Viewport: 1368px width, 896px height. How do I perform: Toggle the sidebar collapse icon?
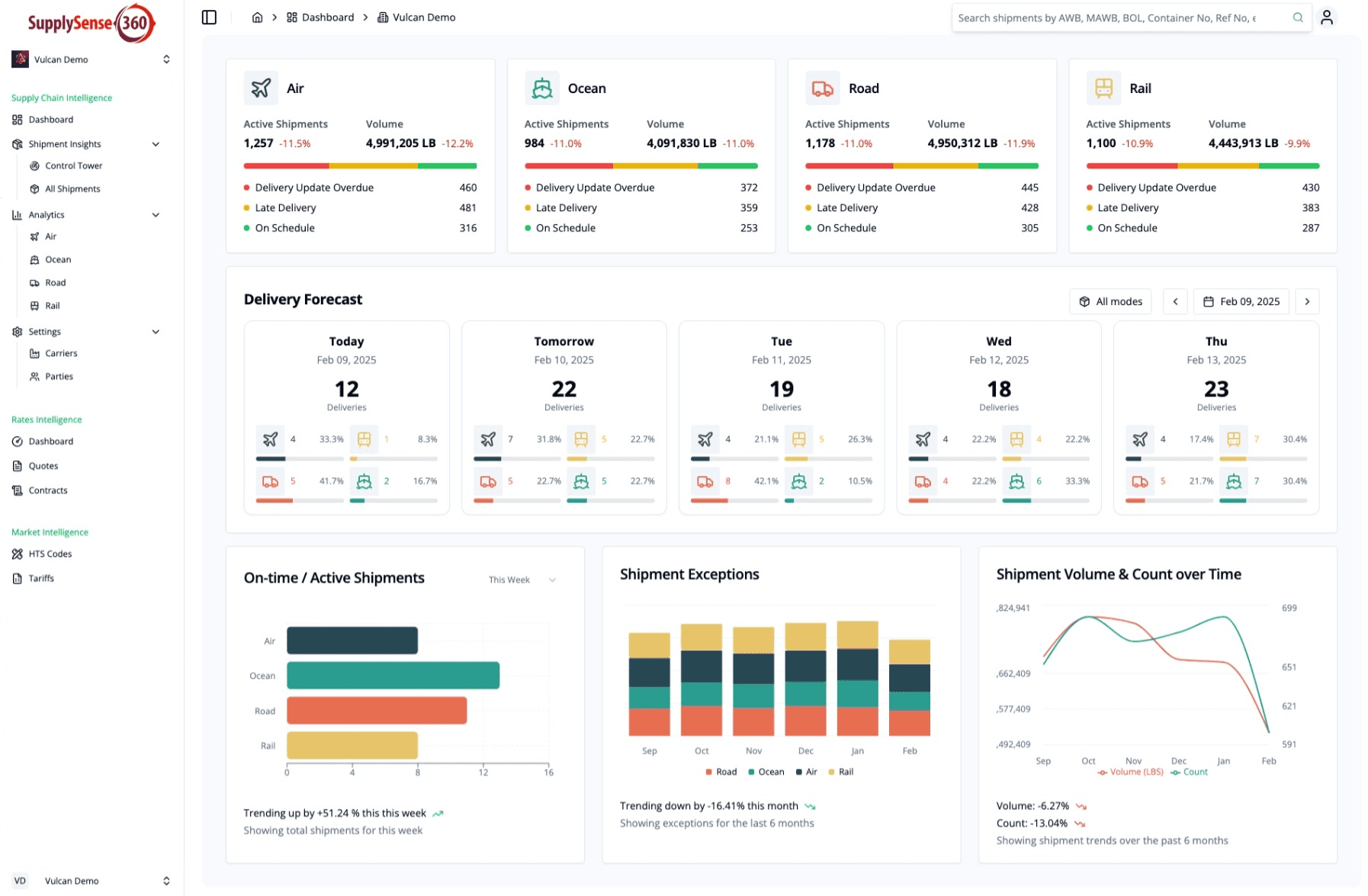coord(209,18)
